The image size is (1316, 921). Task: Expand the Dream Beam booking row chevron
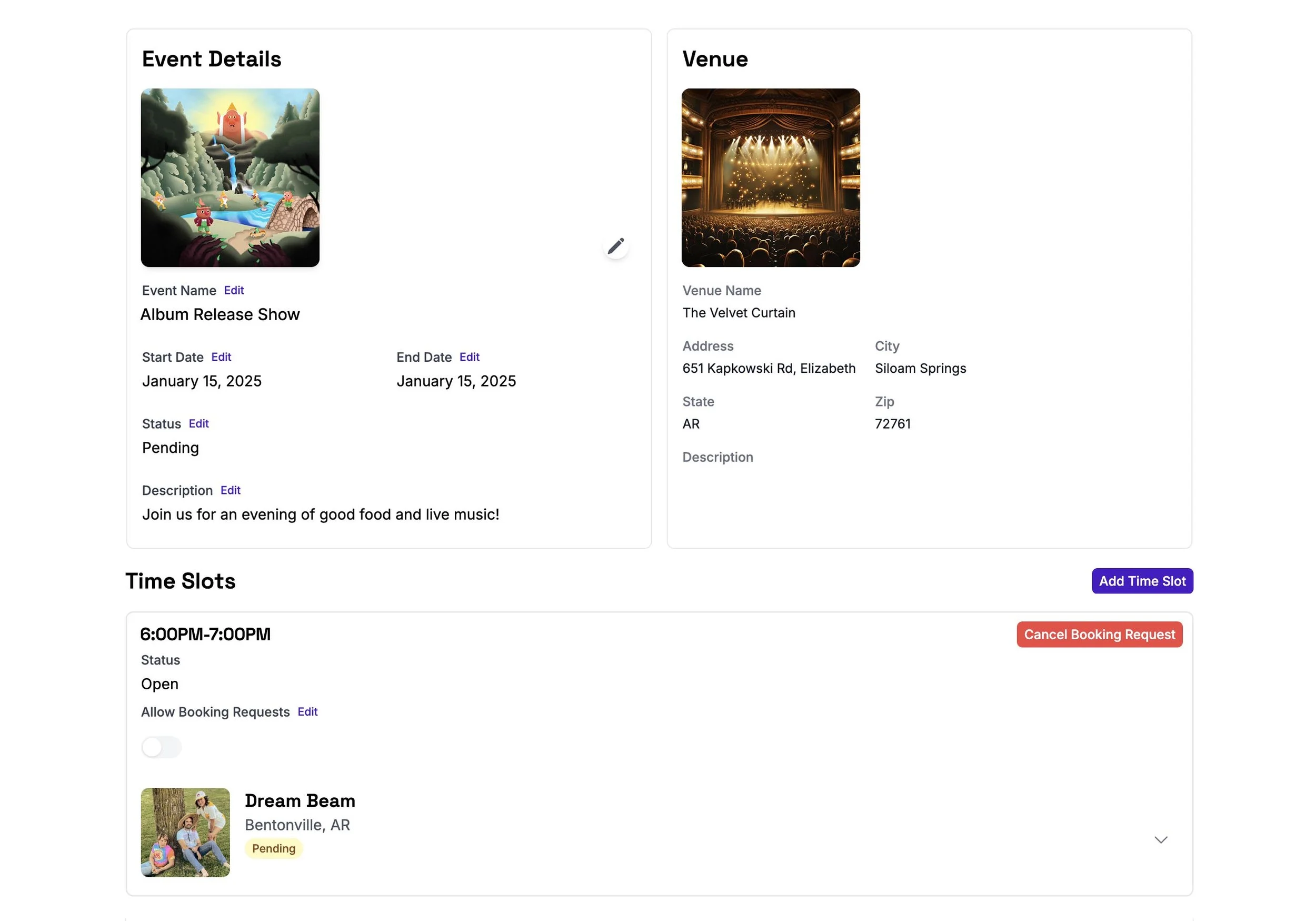tap(1160, 839)
